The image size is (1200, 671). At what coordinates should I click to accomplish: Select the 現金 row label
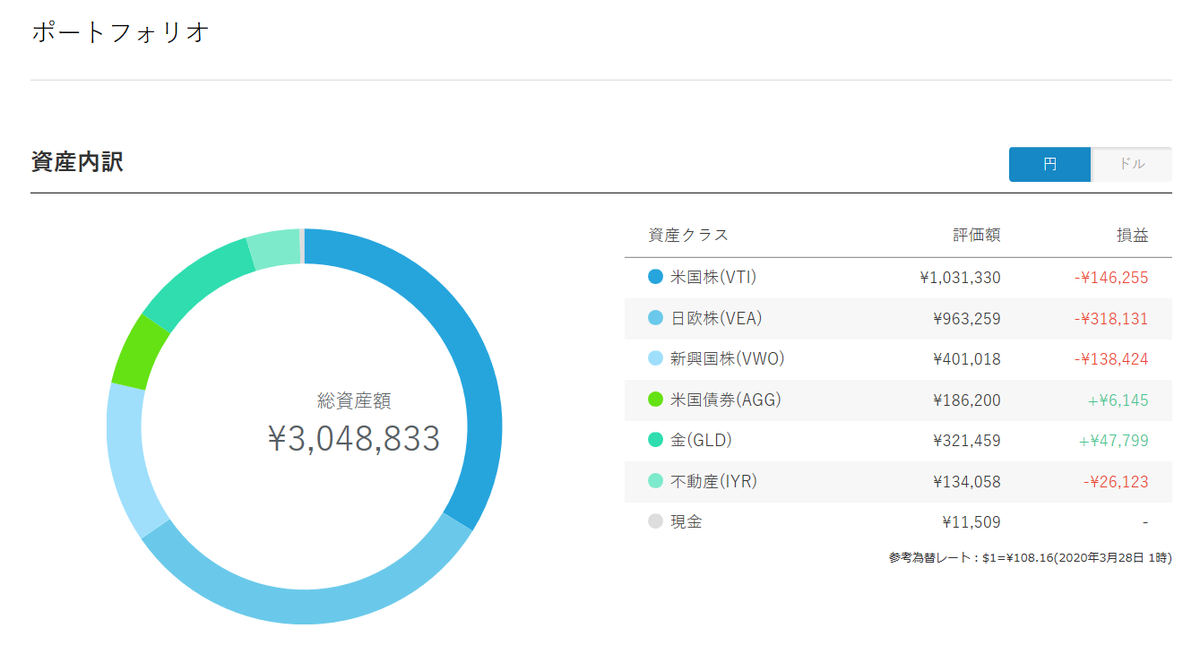686,521
